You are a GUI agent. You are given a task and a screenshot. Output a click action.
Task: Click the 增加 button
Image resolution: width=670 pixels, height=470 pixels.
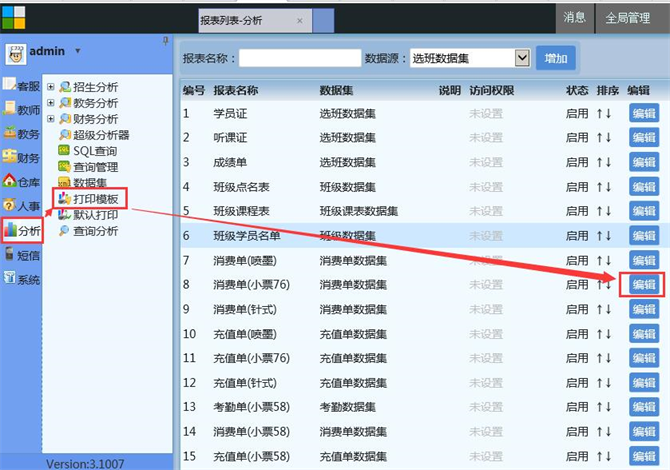pos(555,59)
